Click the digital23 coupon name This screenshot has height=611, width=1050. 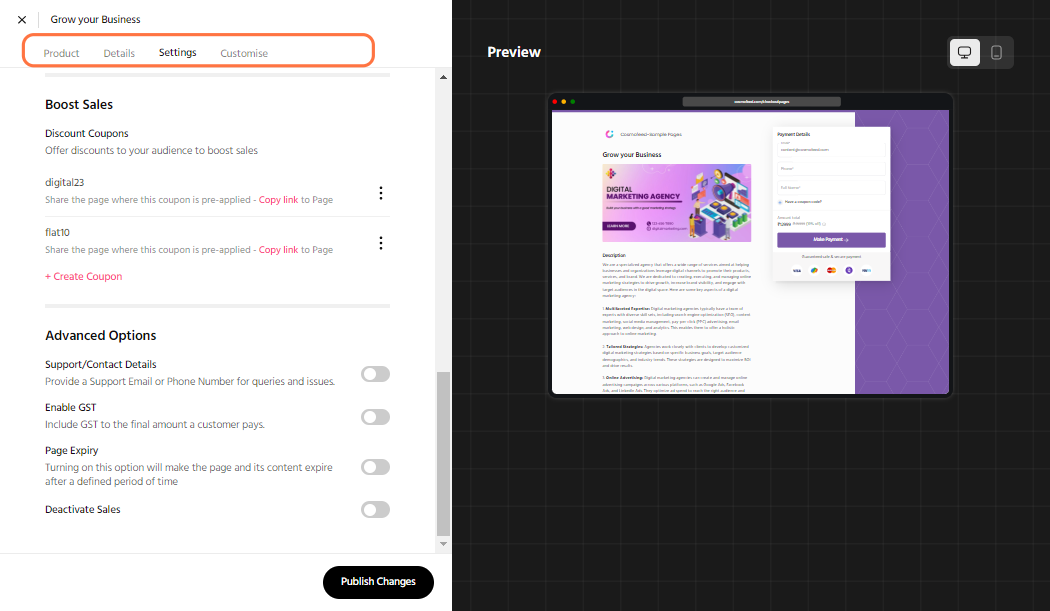click(x=64, y=182)
